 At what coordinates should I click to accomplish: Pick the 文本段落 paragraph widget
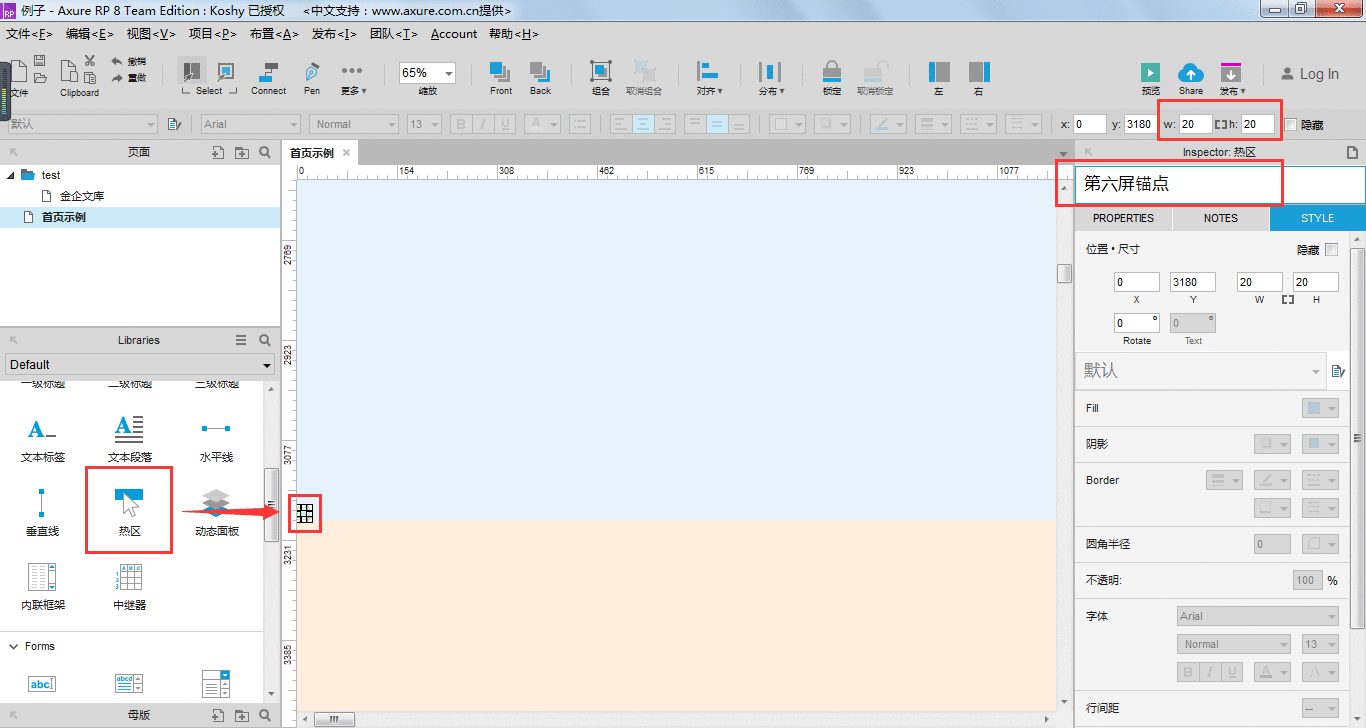pos(130,438)
